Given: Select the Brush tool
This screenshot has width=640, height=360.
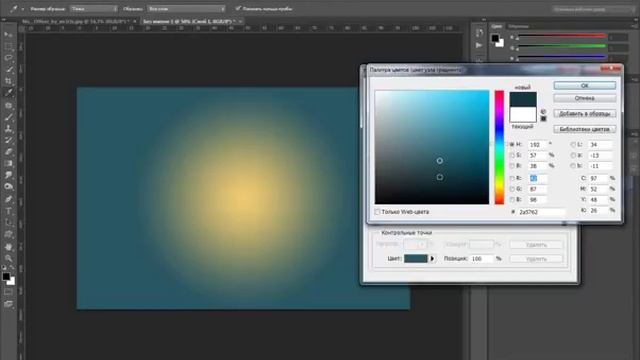Looking at the screenshot, I should [8, 117].
